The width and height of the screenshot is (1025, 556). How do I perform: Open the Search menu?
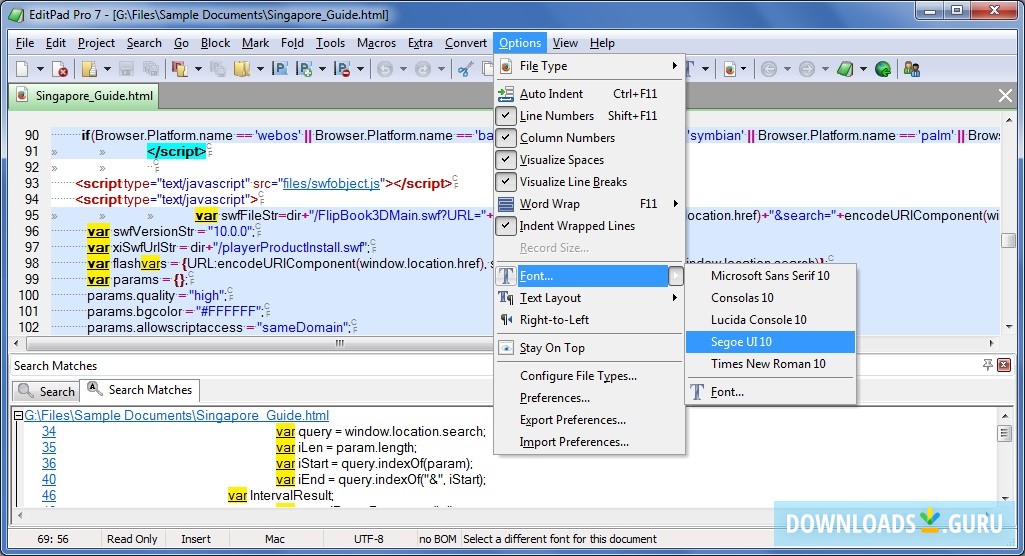tap(144, 43)
